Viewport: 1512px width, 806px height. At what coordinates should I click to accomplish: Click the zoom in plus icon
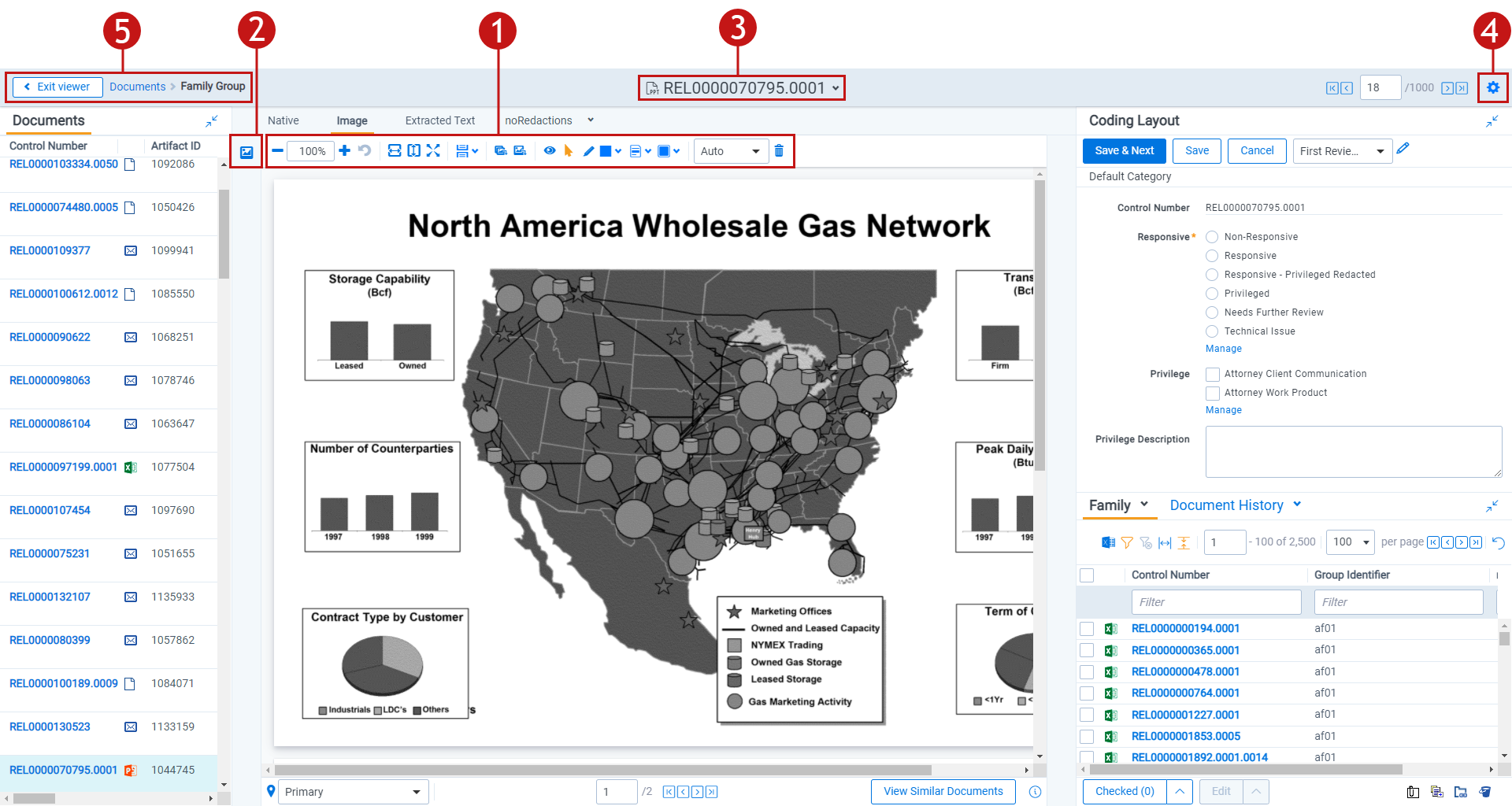pyautogui.click(x=344, y=150)
